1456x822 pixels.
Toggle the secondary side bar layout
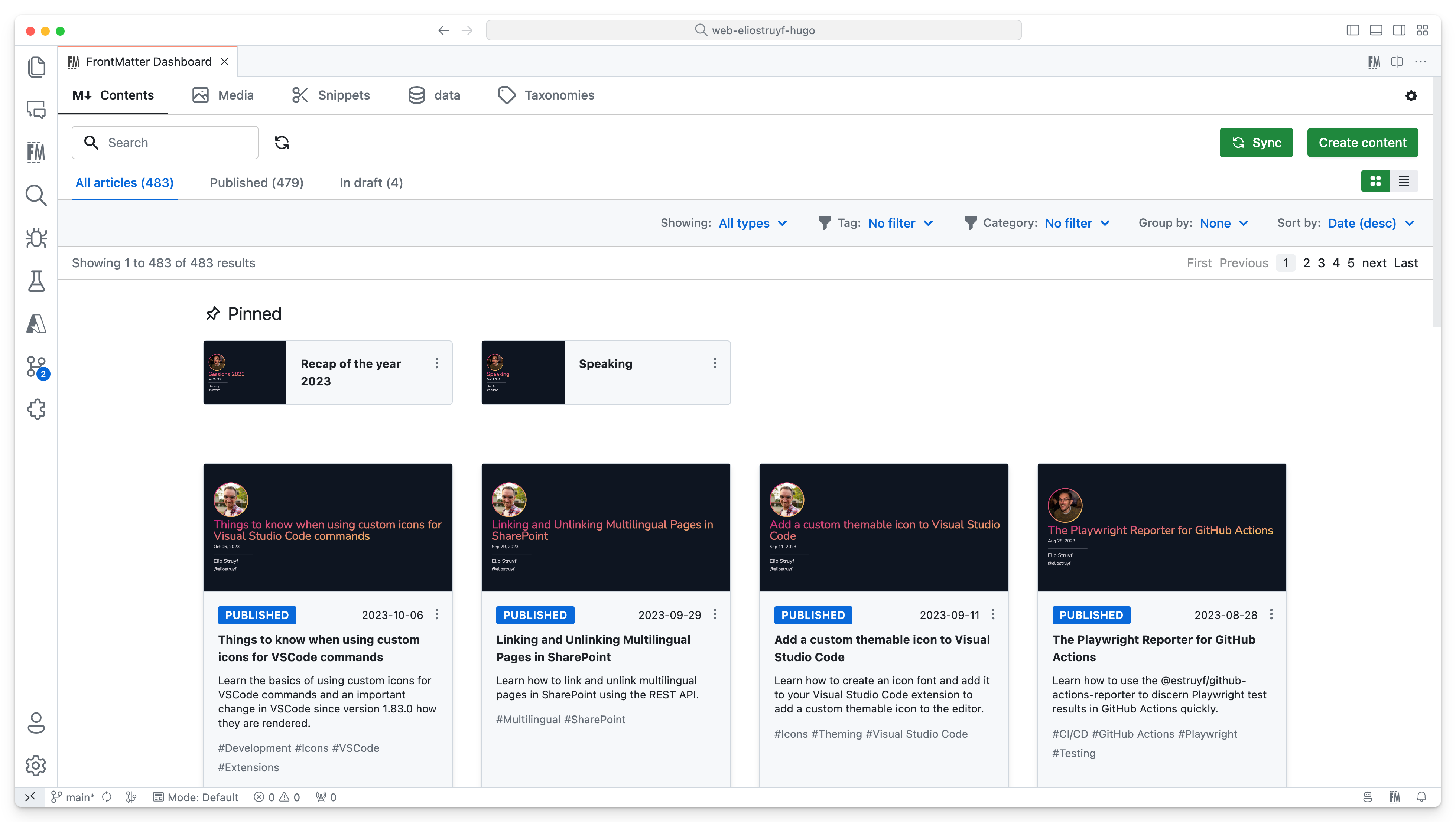[x=1400, y=30]
